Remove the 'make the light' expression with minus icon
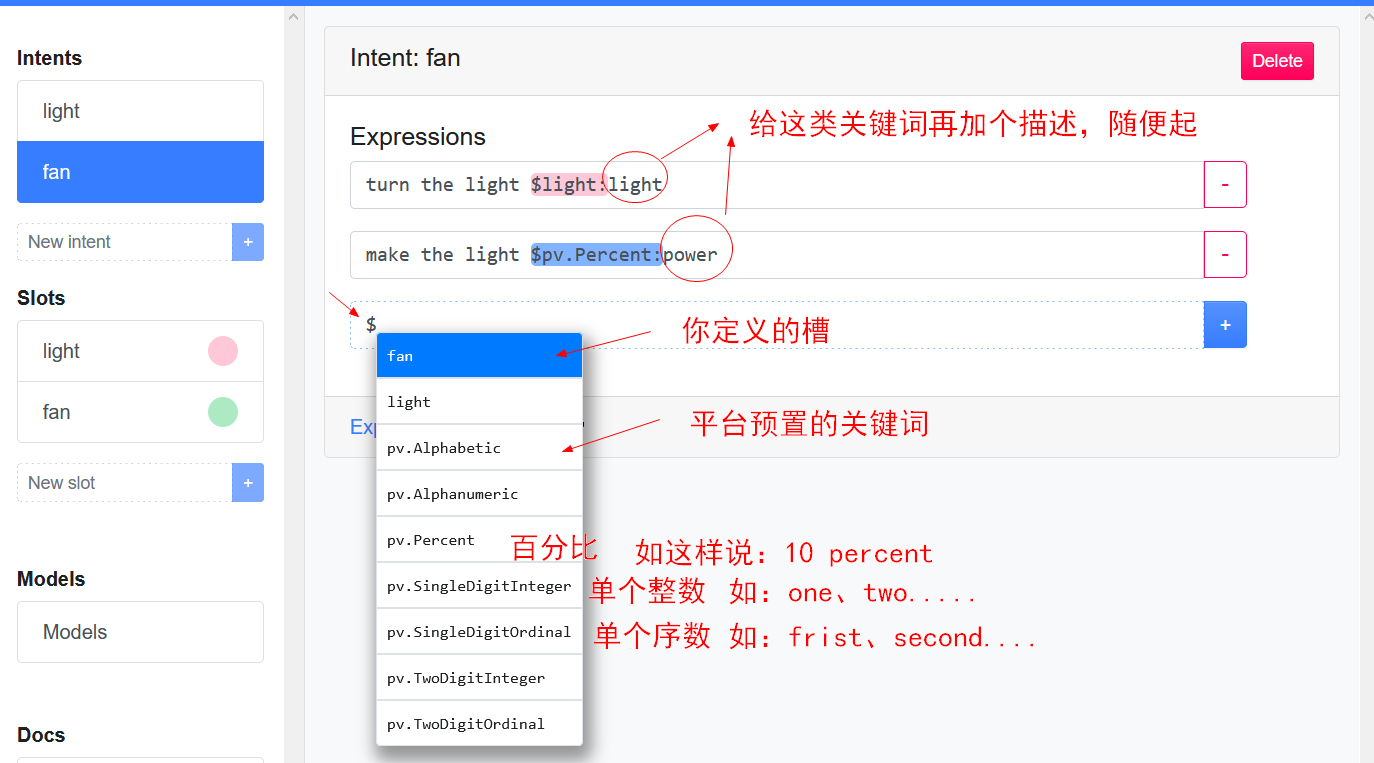The width and height of the screenshot is (1374, 763). (1225, 254)
